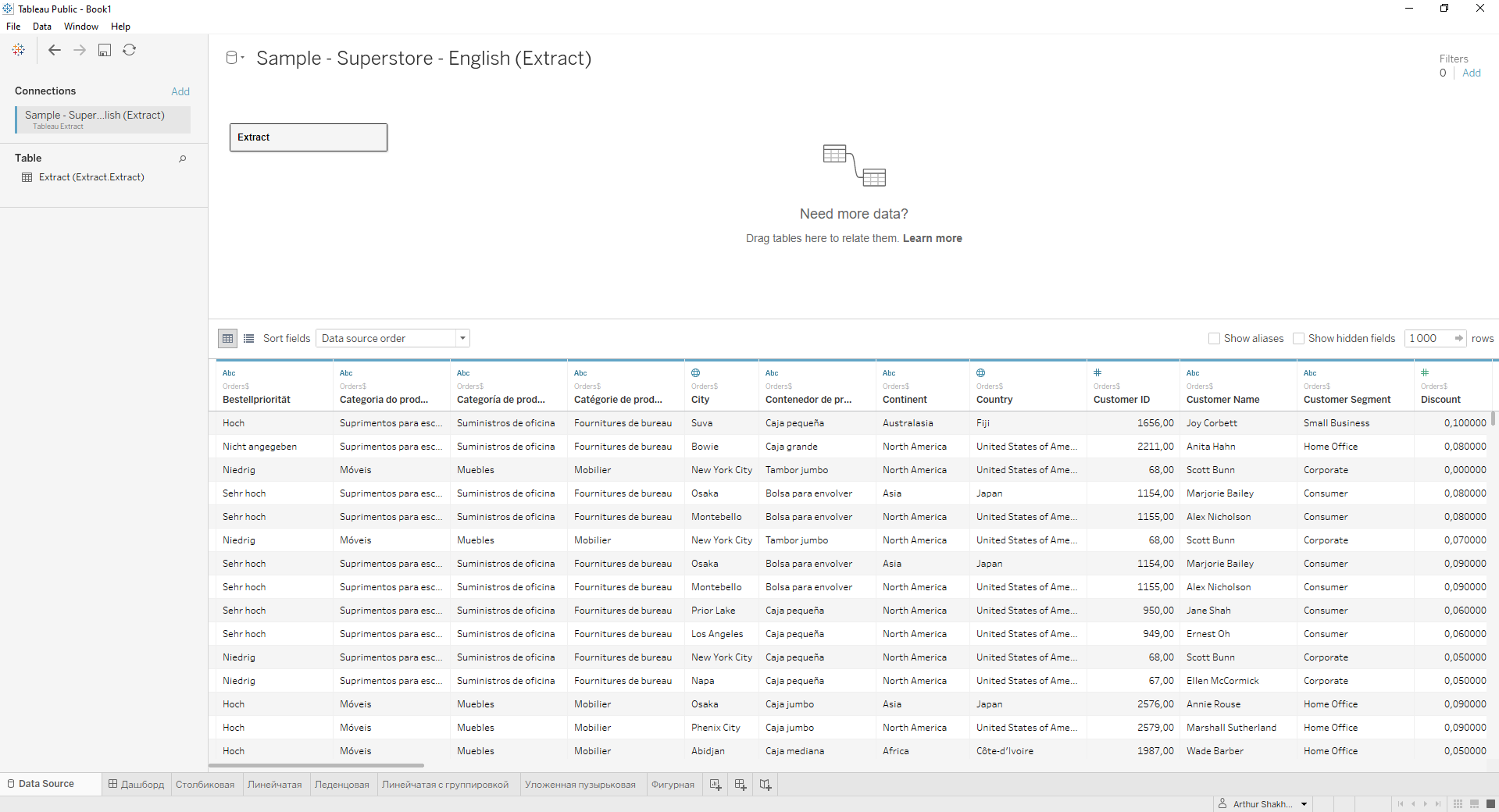Show sheet sorter view in status bar

point(1458,803)
